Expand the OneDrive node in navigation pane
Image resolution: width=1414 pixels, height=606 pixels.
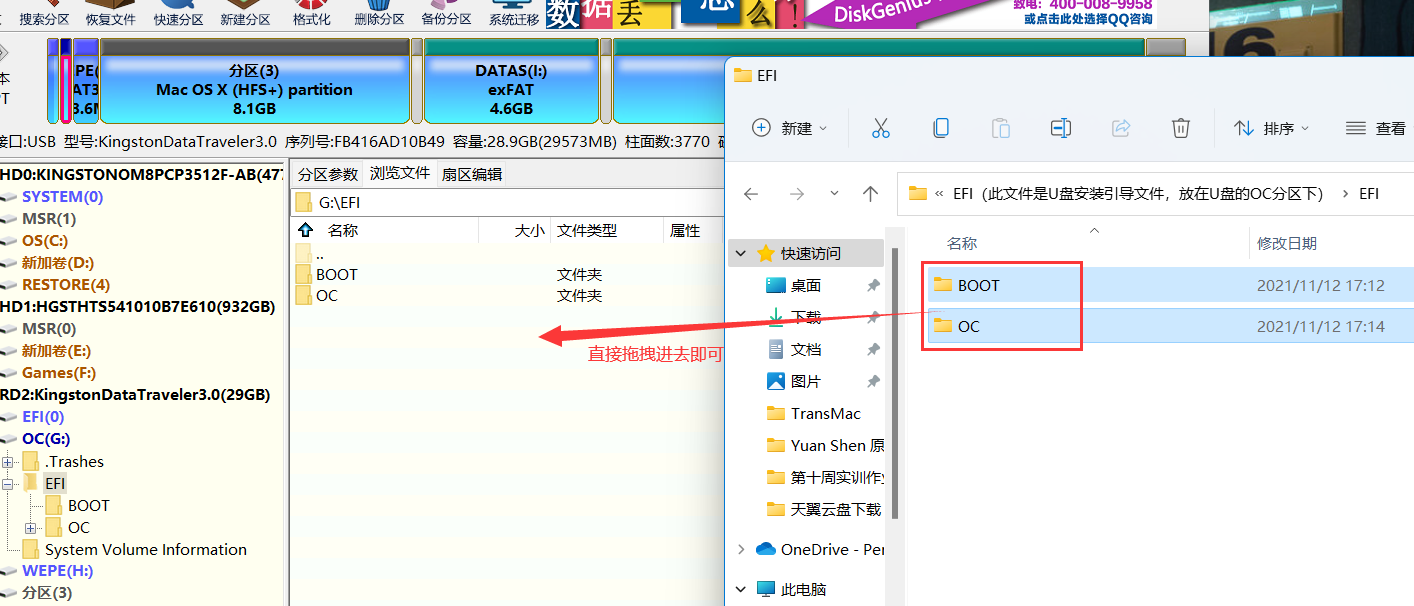pyautogui.click(x=741, y=549)
